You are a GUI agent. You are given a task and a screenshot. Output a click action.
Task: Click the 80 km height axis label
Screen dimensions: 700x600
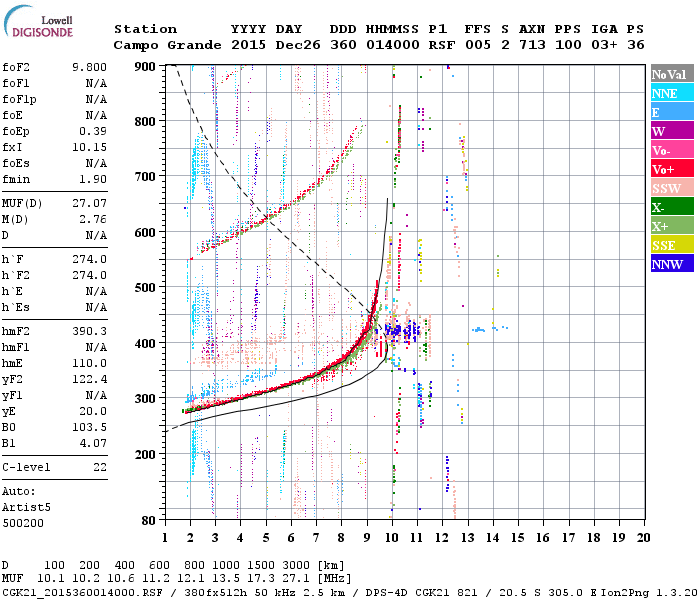(148, 520)
